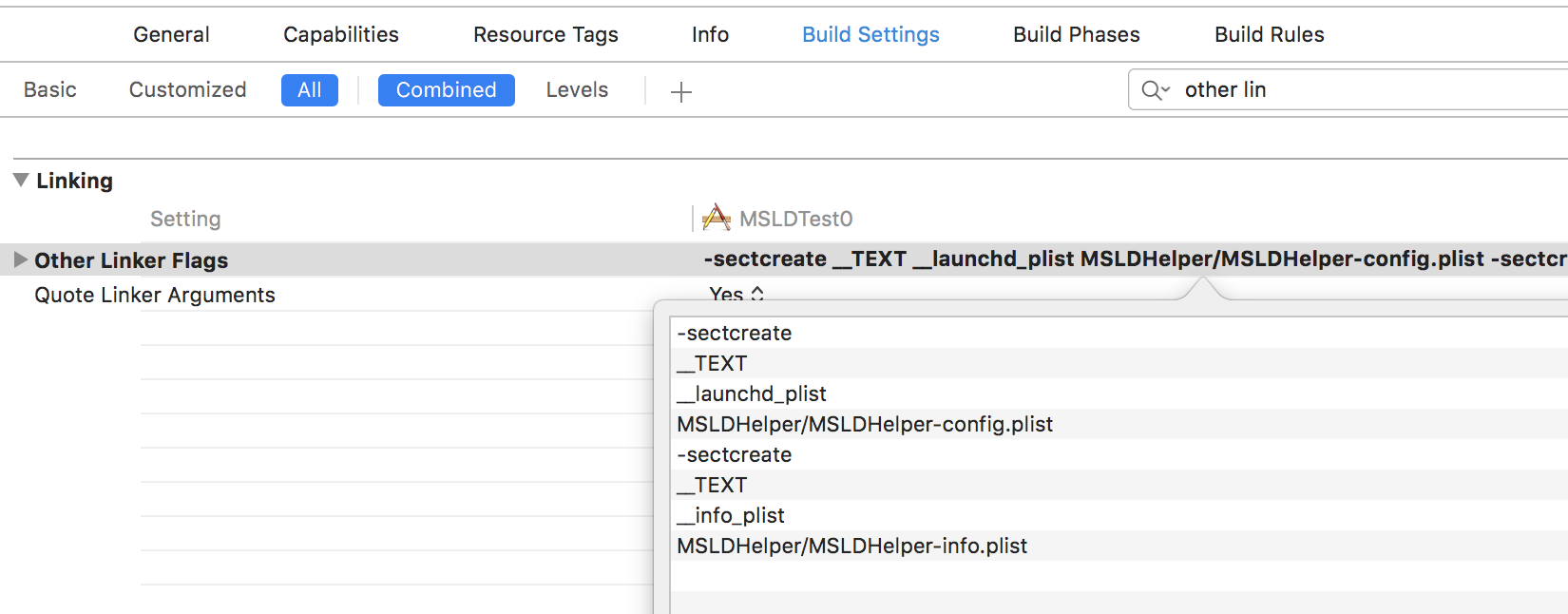1568x614 pixels.
Task: Switch to the Info tab
Action: [710, 34]
